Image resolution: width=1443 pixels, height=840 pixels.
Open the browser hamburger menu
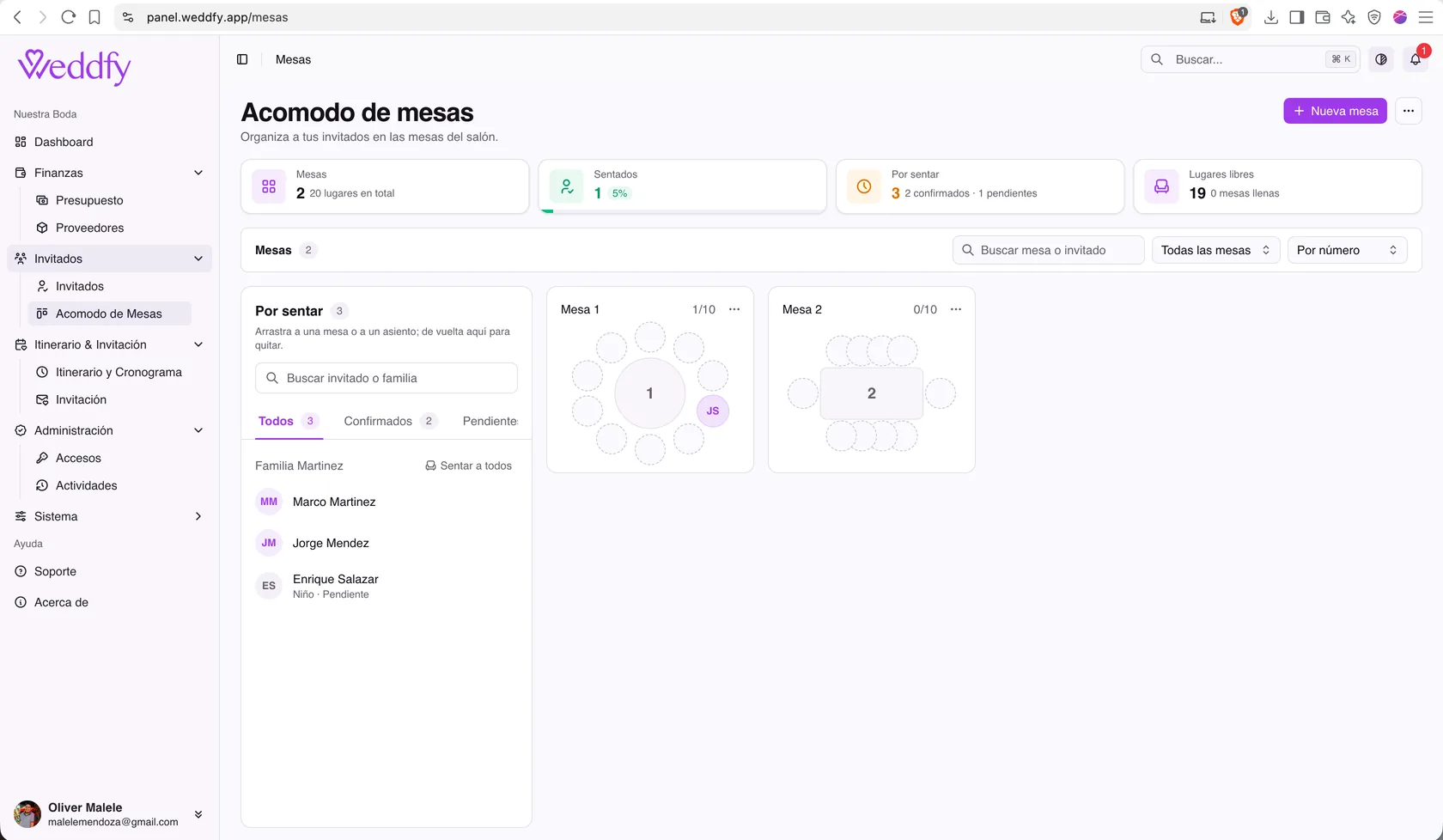[1426, 17]
